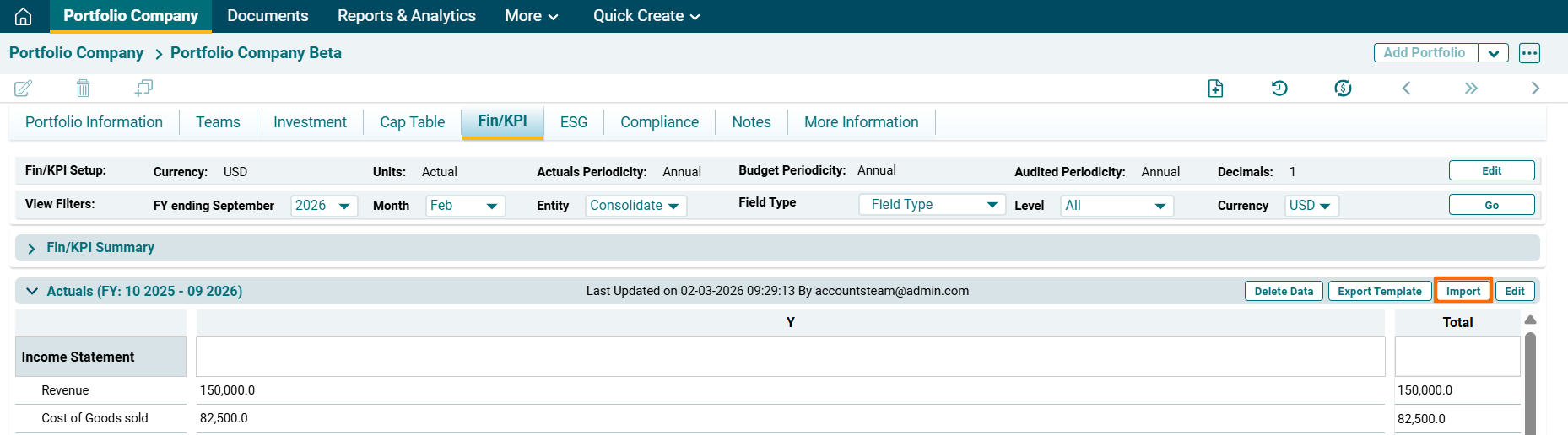Screen dimensions: 1568x435
Task: Open the three-dots more options button
Action: (1529, 53)
